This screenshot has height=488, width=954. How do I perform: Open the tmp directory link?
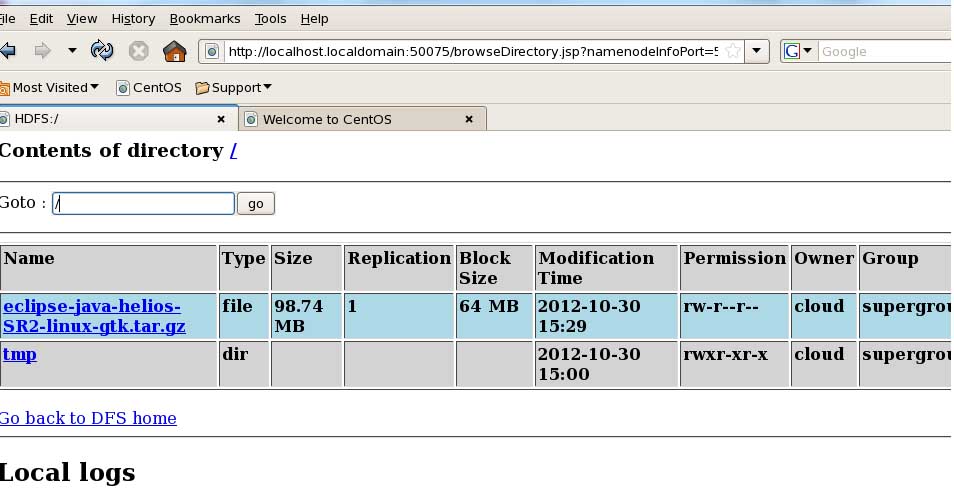(x=19, y=354)
